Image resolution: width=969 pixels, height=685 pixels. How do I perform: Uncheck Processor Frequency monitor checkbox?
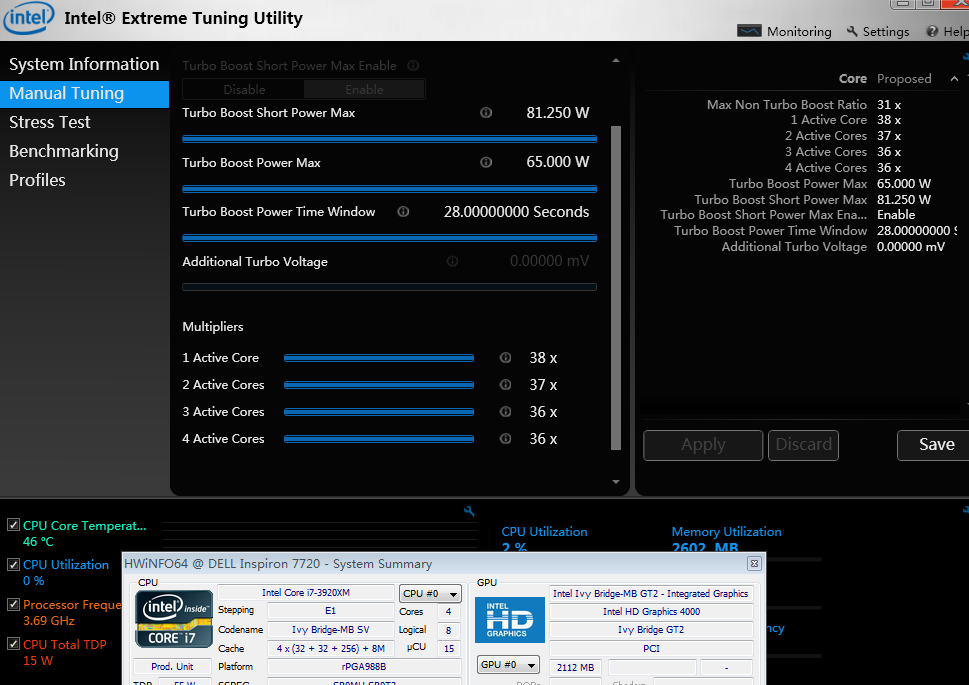click(14, 604)
